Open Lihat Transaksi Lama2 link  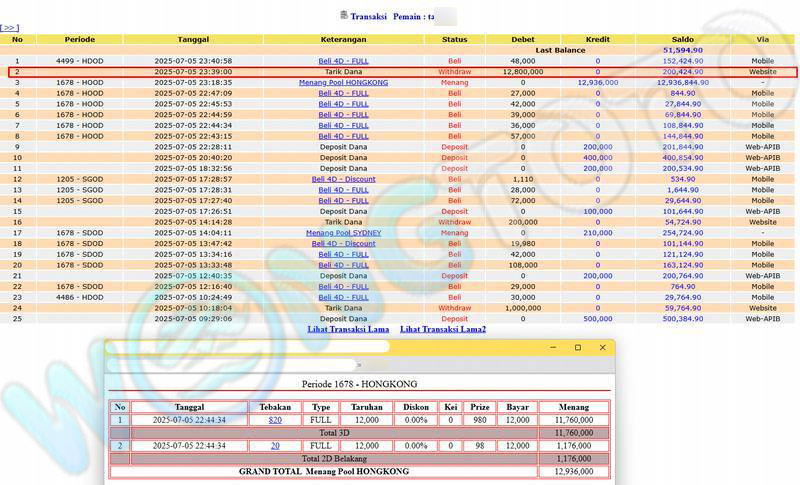click(442, 329)
